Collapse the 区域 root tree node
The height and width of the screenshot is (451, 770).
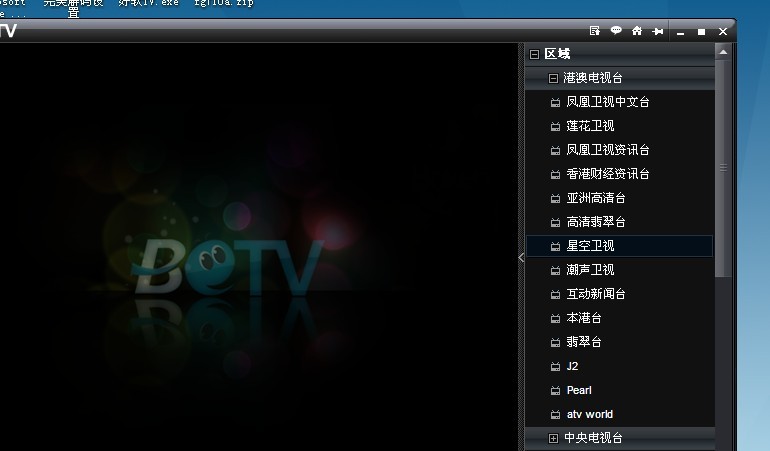(x=535, y=54)
